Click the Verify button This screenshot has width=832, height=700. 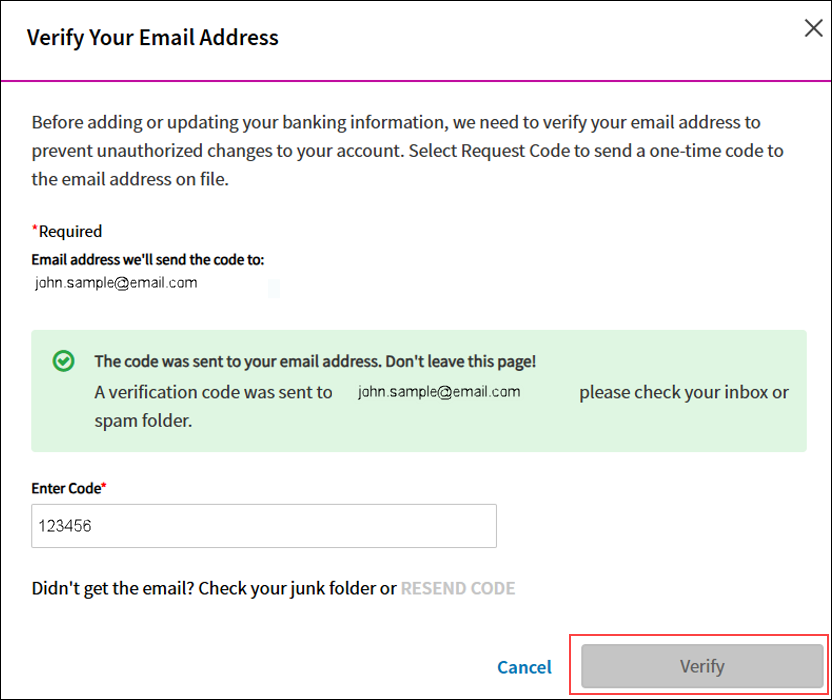pyautogui.click(x=701, y=666)
